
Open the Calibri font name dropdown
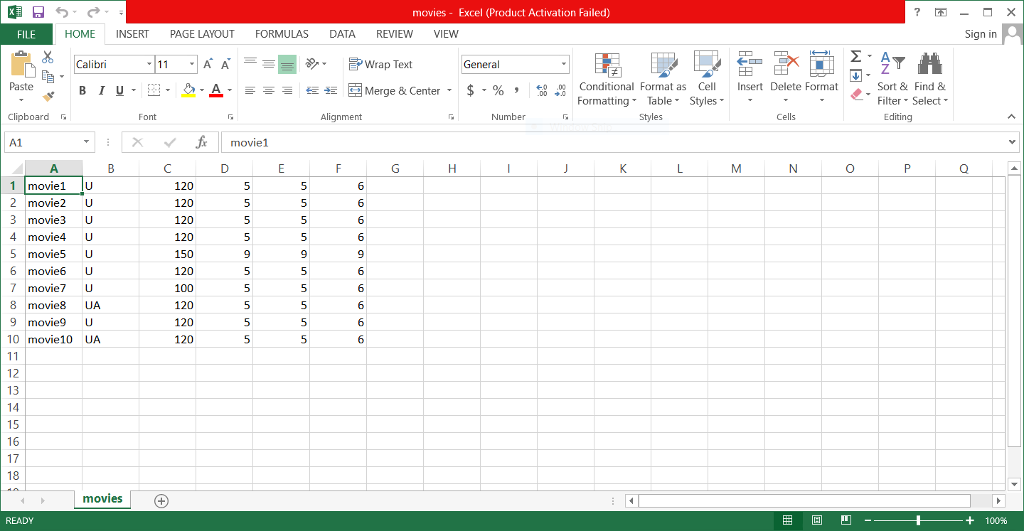(x=149, y=64)
